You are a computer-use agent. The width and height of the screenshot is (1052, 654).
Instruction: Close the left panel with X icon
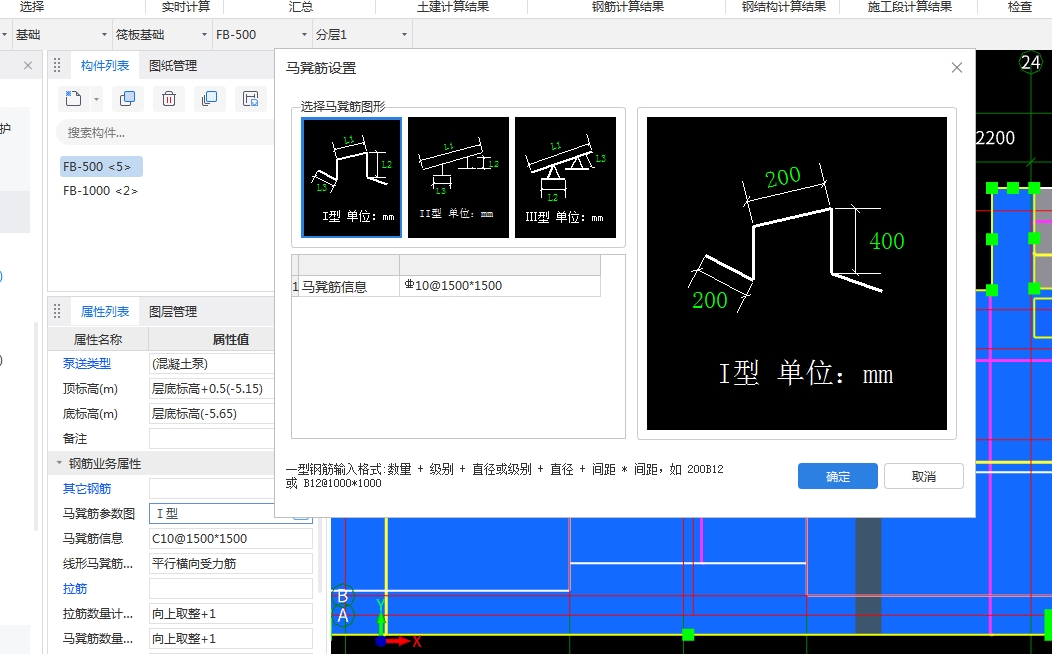(x=28, y=65)
